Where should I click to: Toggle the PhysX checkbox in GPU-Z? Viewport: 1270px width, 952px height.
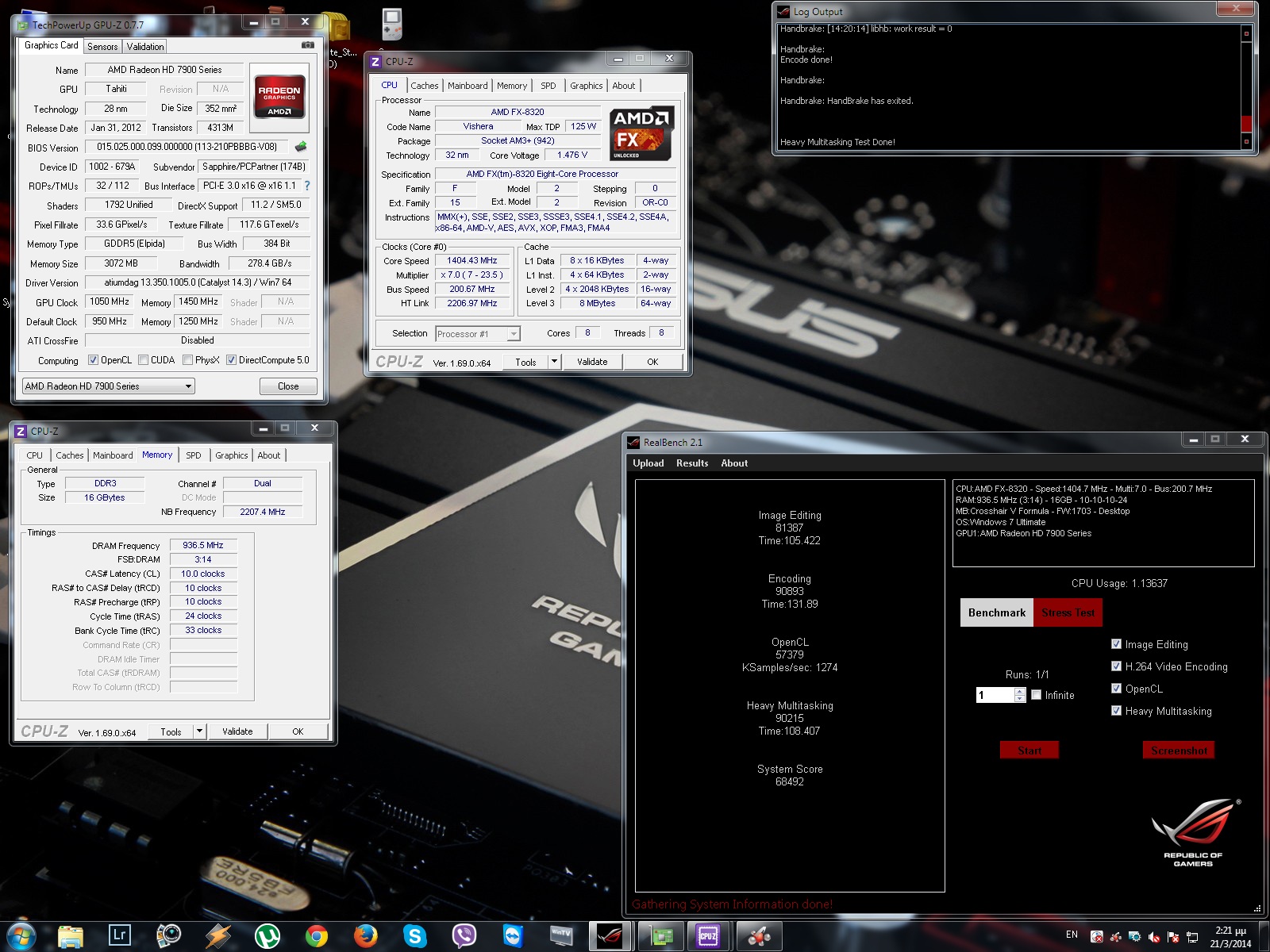[x=187, y=360]
